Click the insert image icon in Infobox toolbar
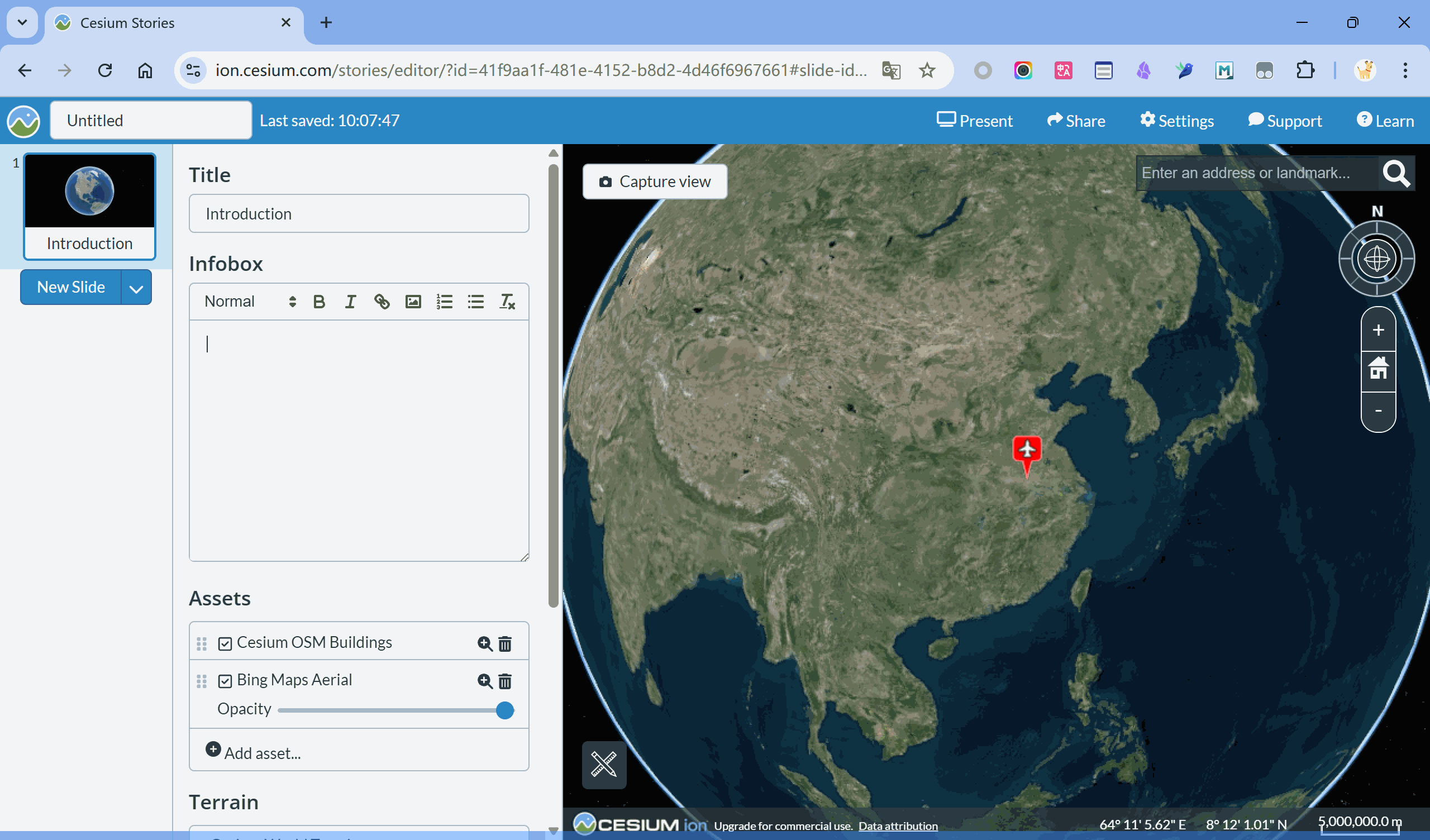The height and width of the screenshot is (840, 1430). click(x=413, y=302)
